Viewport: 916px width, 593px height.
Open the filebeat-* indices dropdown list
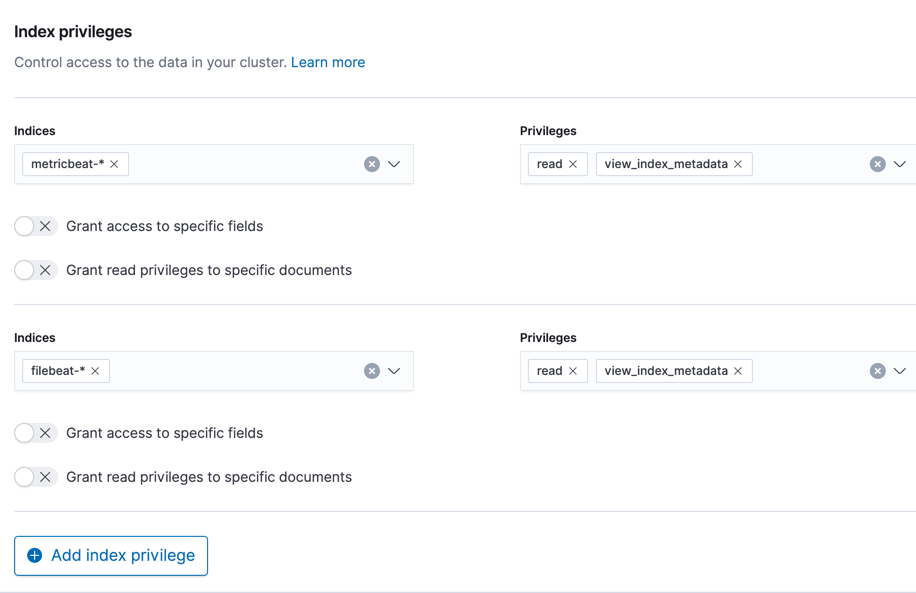(x=394, y=371)
